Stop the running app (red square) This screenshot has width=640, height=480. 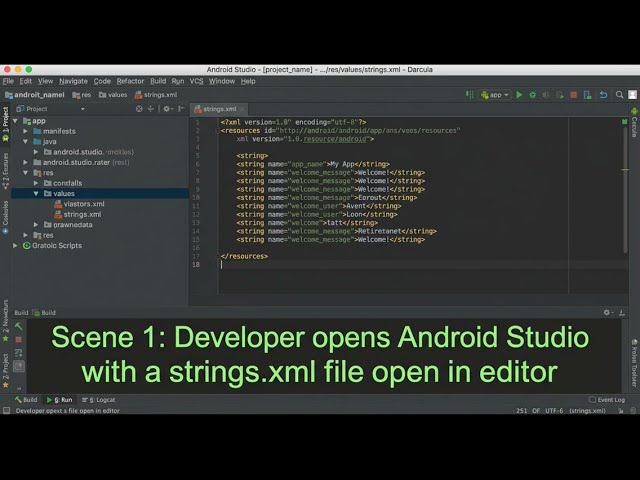pos(573,95)
